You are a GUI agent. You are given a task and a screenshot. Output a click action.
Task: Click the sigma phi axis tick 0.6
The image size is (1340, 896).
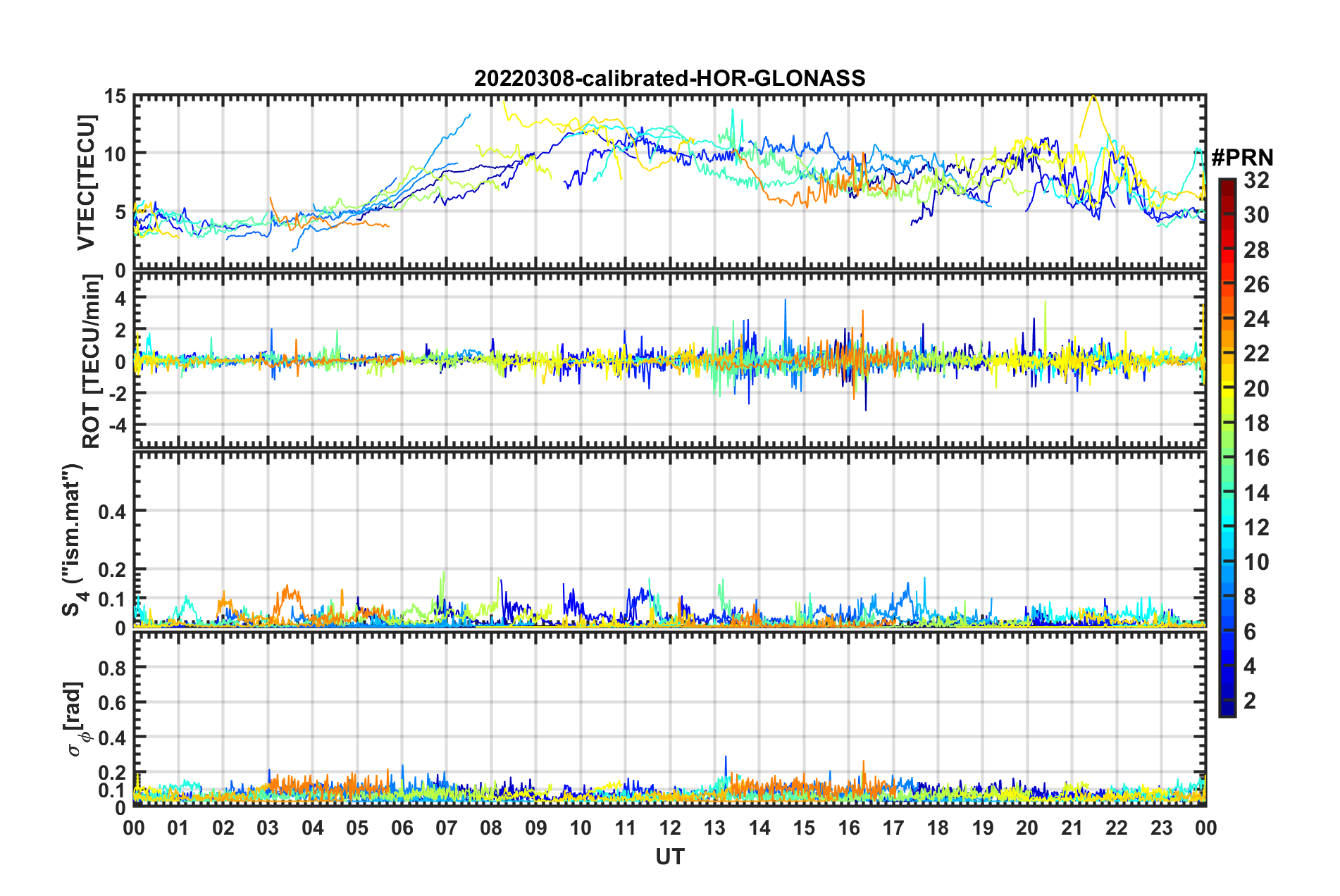(113, 702)
